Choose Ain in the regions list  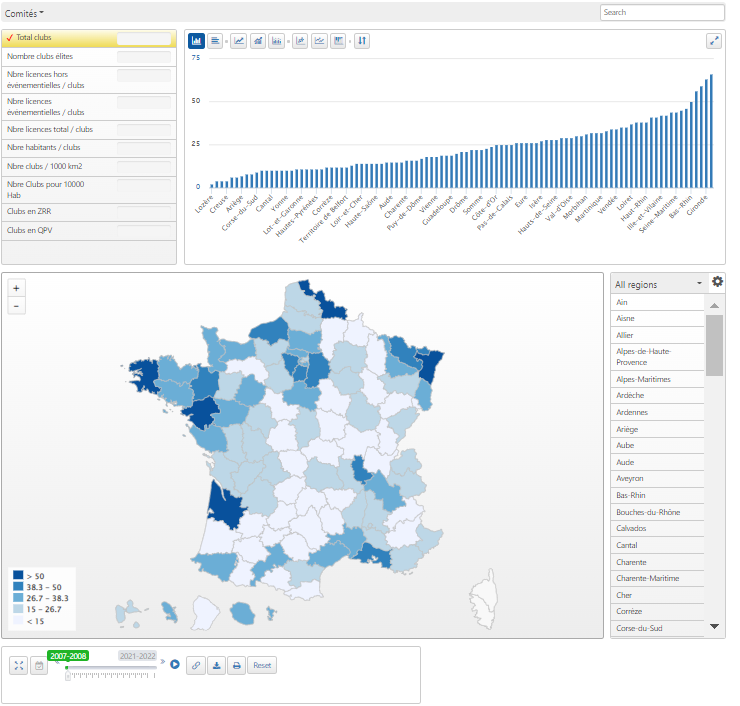coord(657,303)
